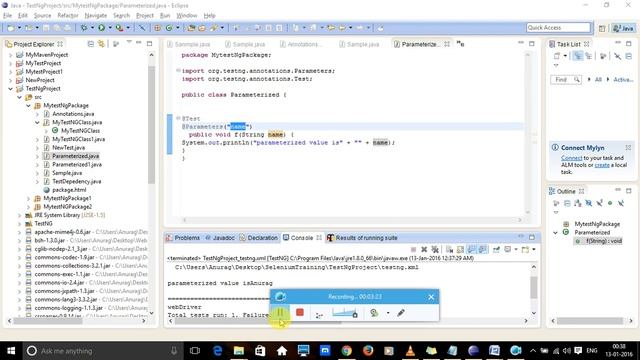Click the Pin Console icon
640x360 pixels.
click(496, 249)
